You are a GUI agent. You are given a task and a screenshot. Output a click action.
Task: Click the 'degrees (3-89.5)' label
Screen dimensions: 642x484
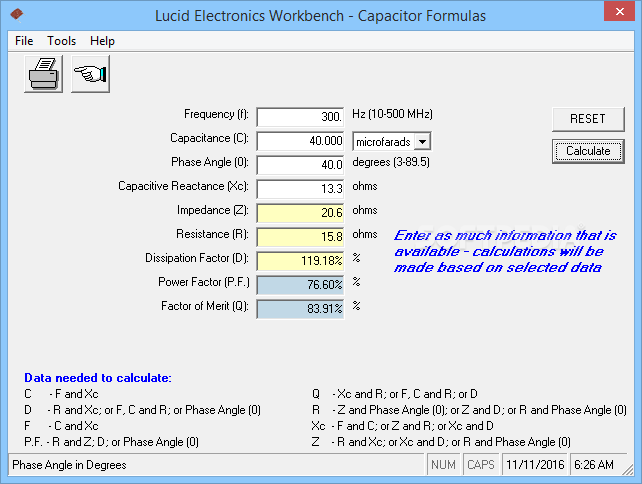pos(391,162)
